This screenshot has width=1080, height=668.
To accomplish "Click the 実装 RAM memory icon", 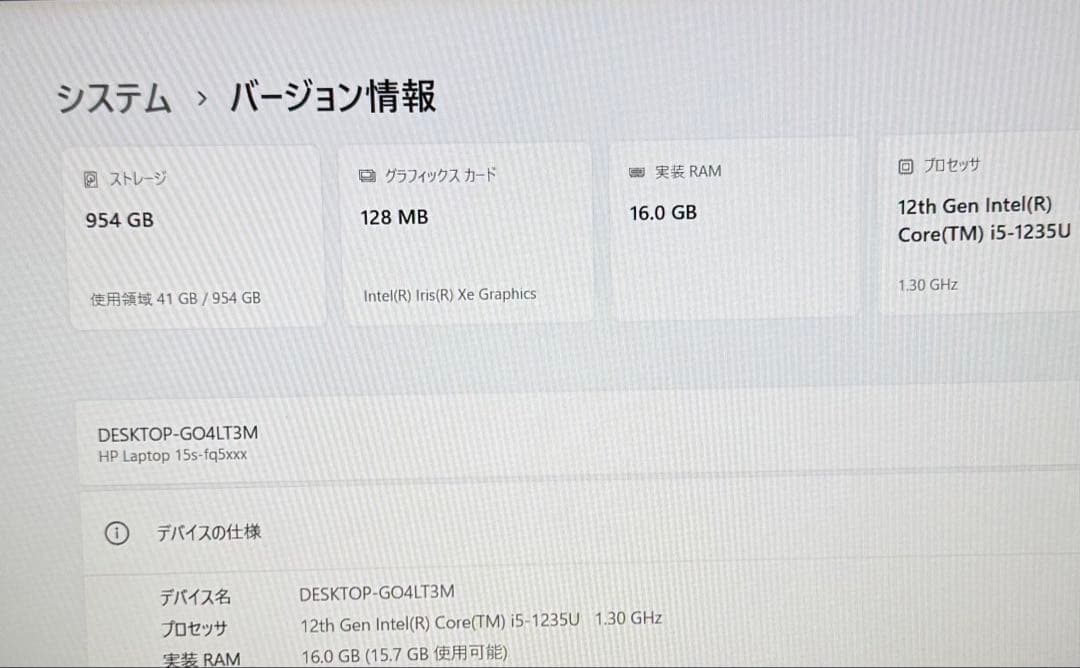I will tap(637, 170).
